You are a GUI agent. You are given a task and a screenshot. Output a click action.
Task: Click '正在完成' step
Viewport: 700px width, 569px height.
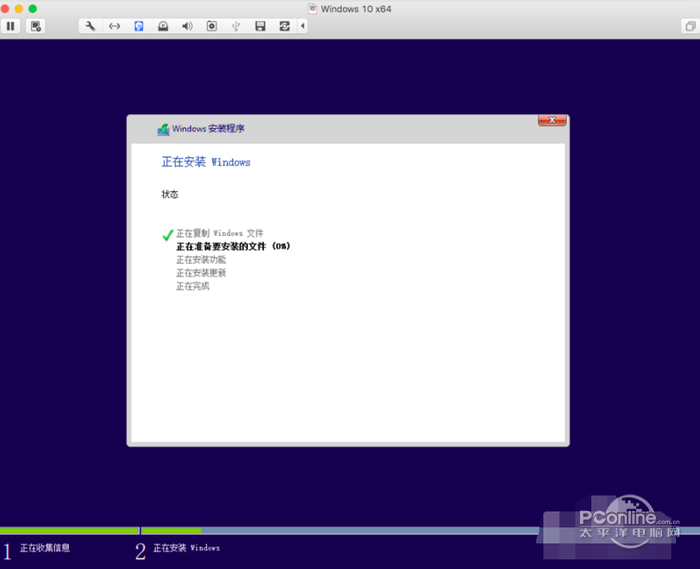[x=192, y=286]
